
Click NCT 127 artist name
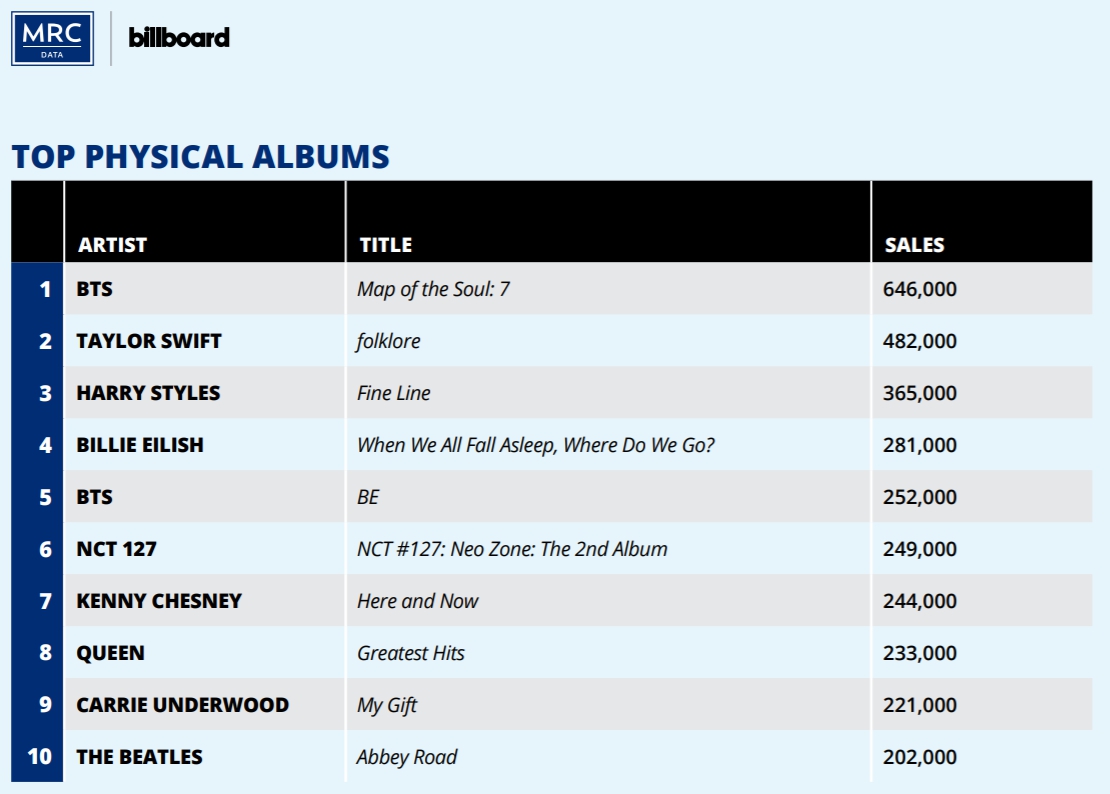pos(116,549)
